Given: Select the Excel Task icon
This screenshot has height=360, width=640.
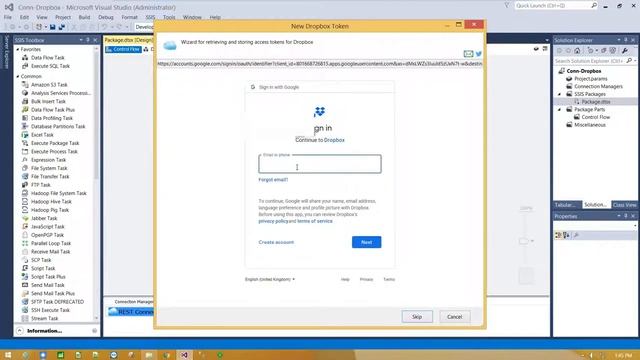Looking at the screenshot, I should [x=25, y=135].
